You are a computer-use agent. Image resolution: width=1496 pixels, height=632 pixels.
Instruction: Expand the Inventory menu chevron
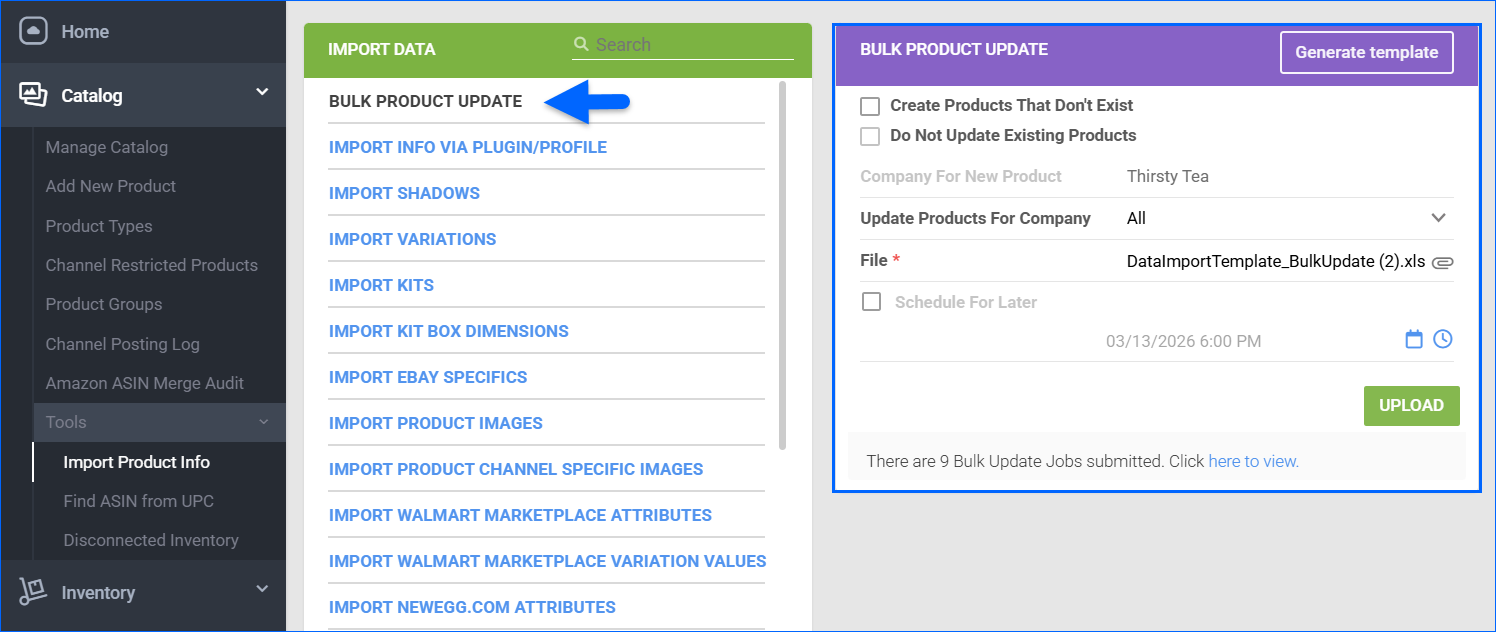coord(262,589)
